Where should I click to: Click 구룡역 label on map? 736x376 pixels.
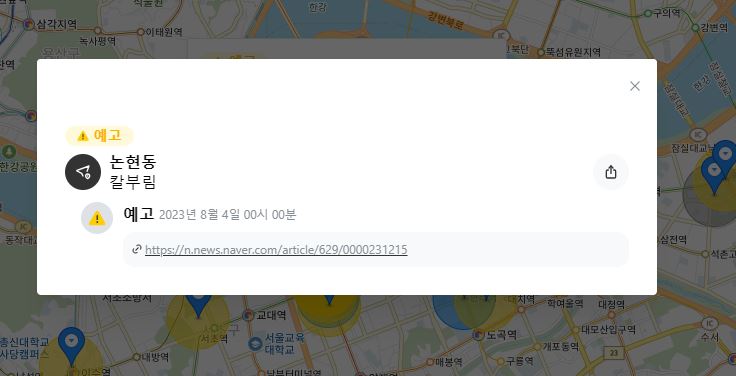pos(519,361)
